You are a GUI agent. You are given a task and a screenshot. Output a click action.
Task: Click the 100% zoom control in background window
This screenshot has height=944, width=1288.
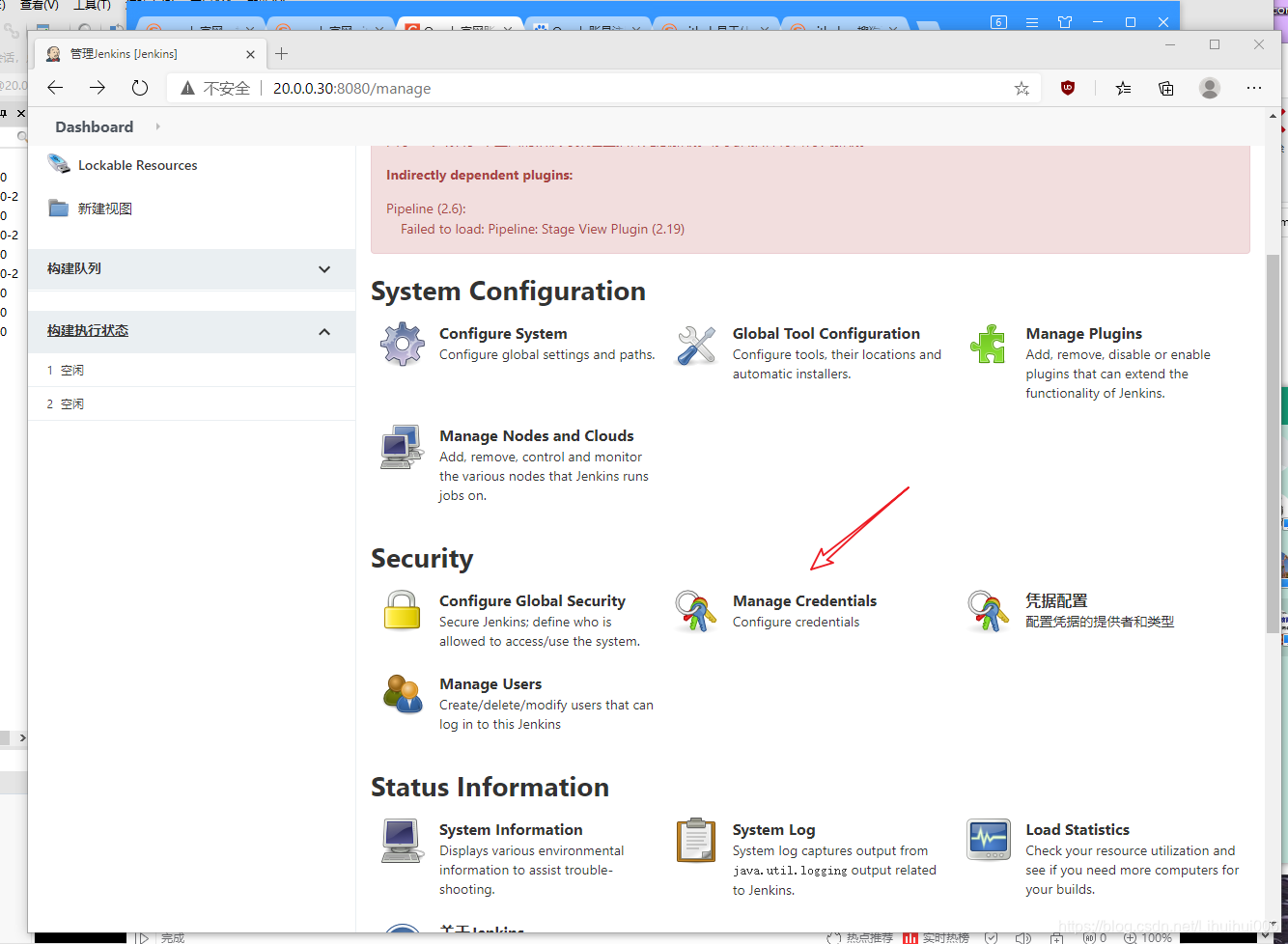(1148, 937)
